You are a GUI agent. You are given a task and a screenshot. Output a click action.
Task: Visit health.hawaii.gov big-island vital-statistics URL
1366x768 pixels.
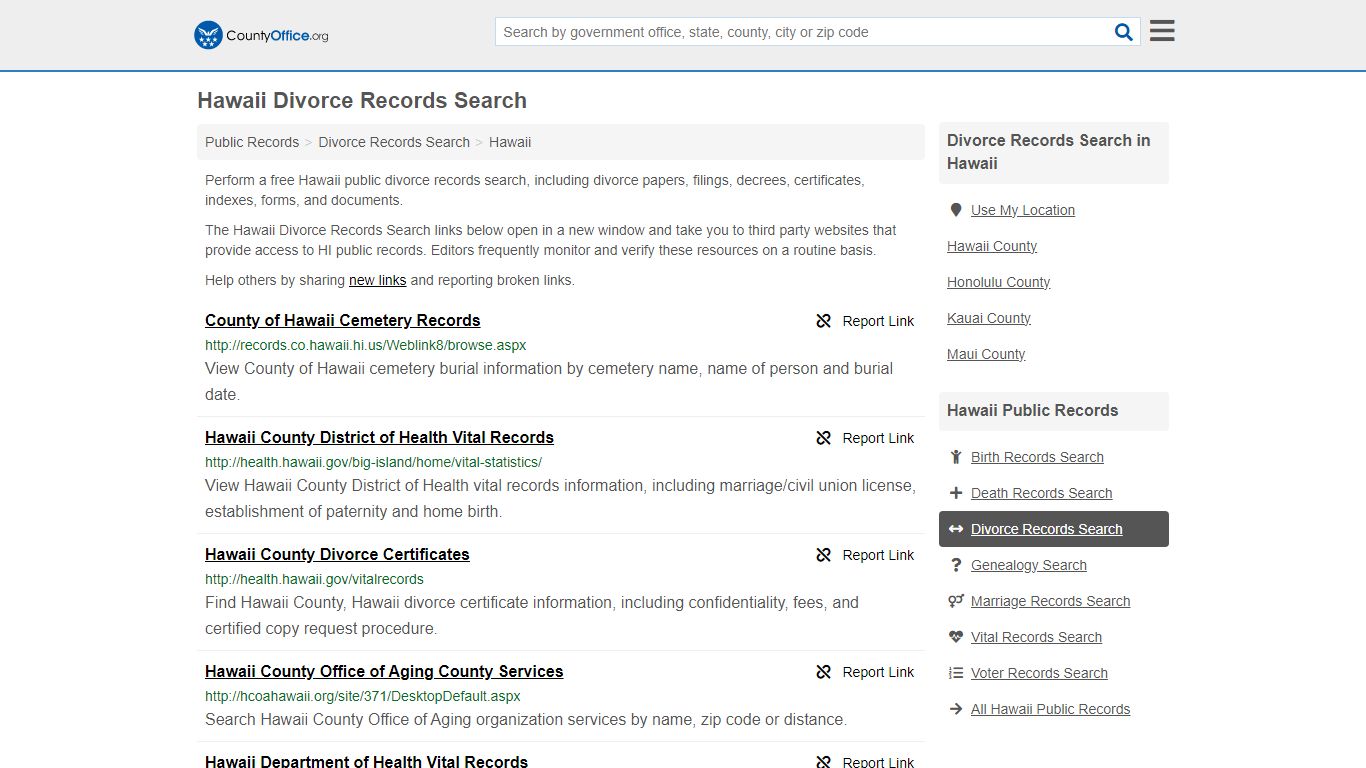click(x=373, y=462)
